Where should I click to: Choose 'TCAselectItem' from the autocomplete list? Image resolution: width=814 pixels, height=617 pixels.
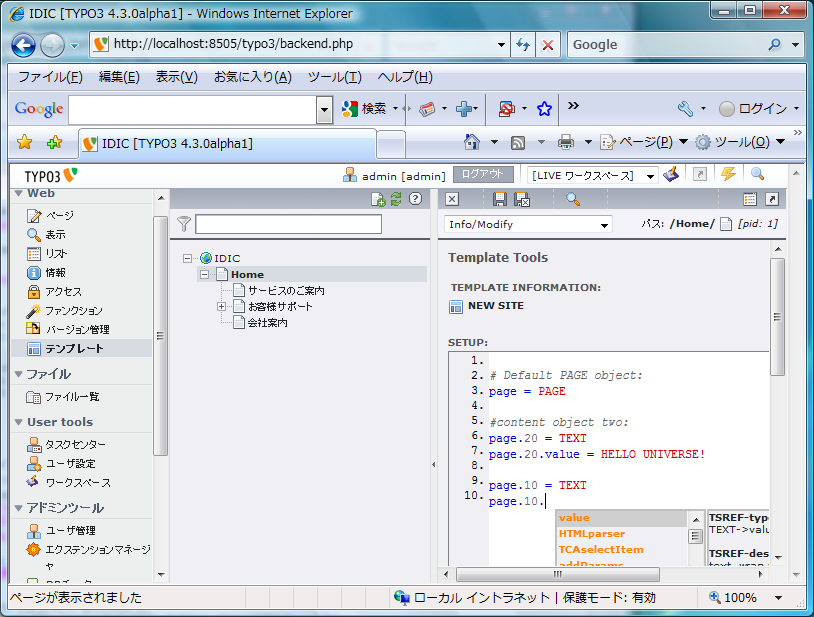pos(622,550)
